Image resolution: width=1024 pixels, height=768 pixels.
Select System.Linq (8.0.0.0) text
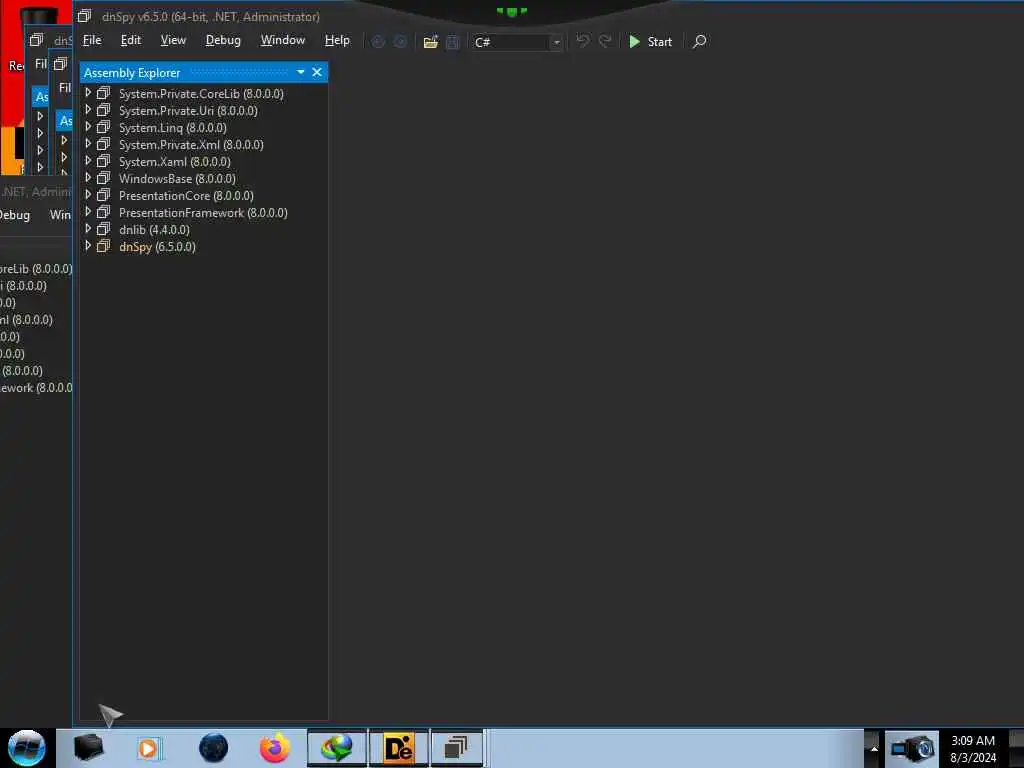(x=172, y=127)
